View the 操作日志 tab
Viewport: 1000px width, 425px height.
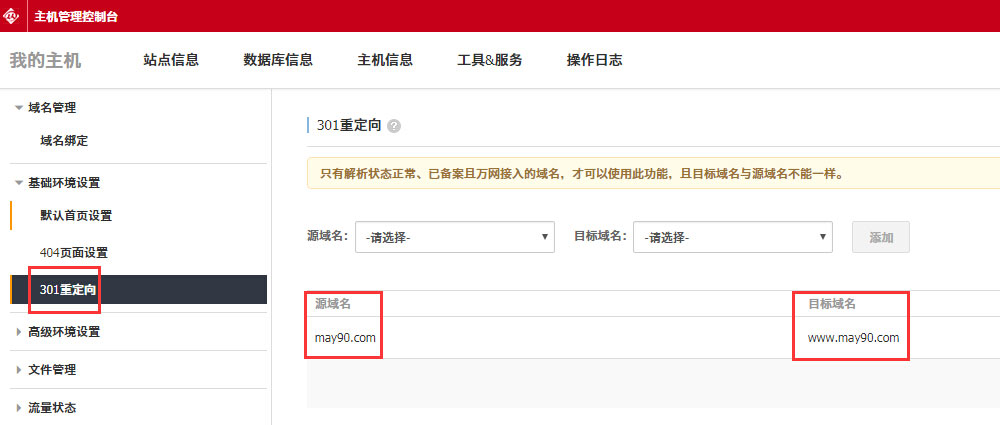click(x=594, y=60)
